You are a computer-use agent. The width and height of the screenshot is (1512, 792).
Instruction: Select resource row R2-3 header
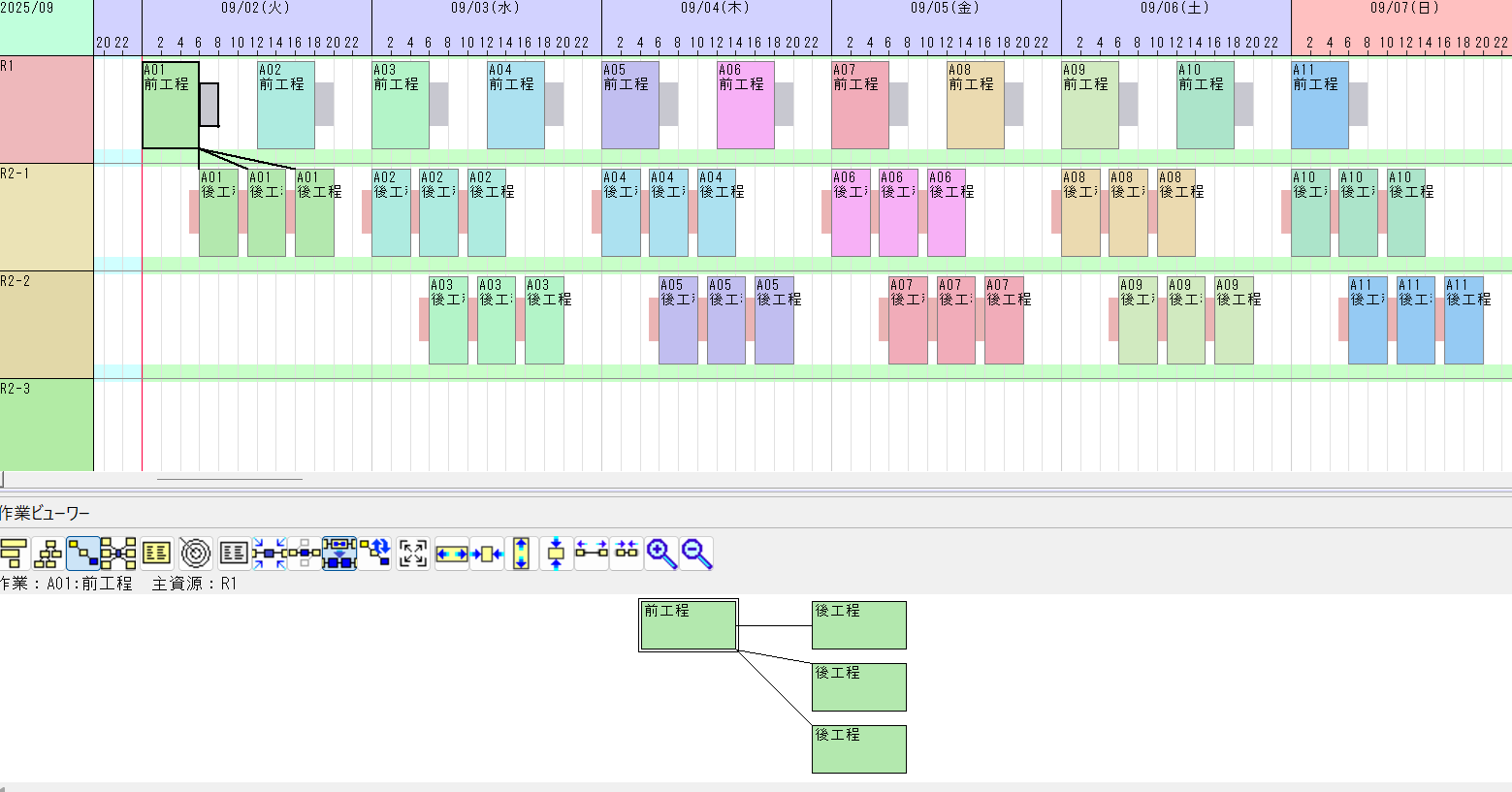[x=46, y=424]
